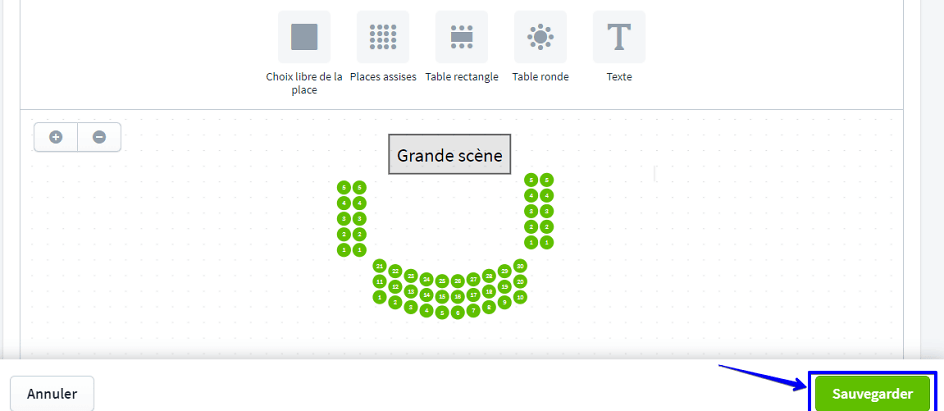Click the Sauvegarder button
Viewport: 944px width, 411px height.
coord(872,394)
